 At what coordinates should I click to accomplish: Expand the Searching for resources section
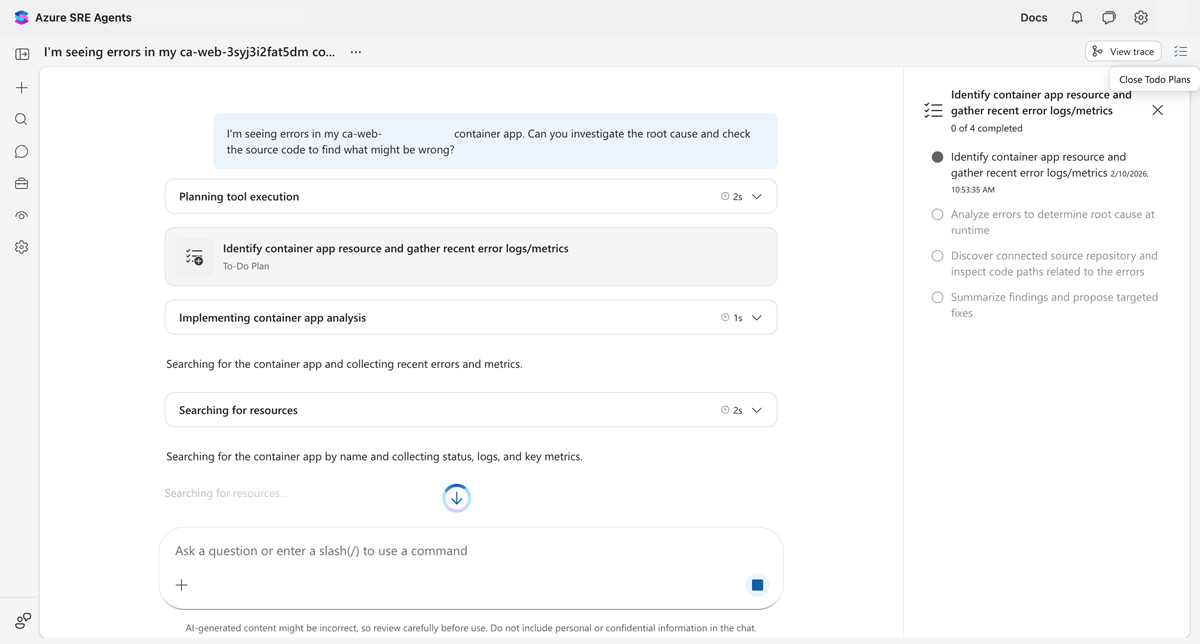click(x=757, y=409)
